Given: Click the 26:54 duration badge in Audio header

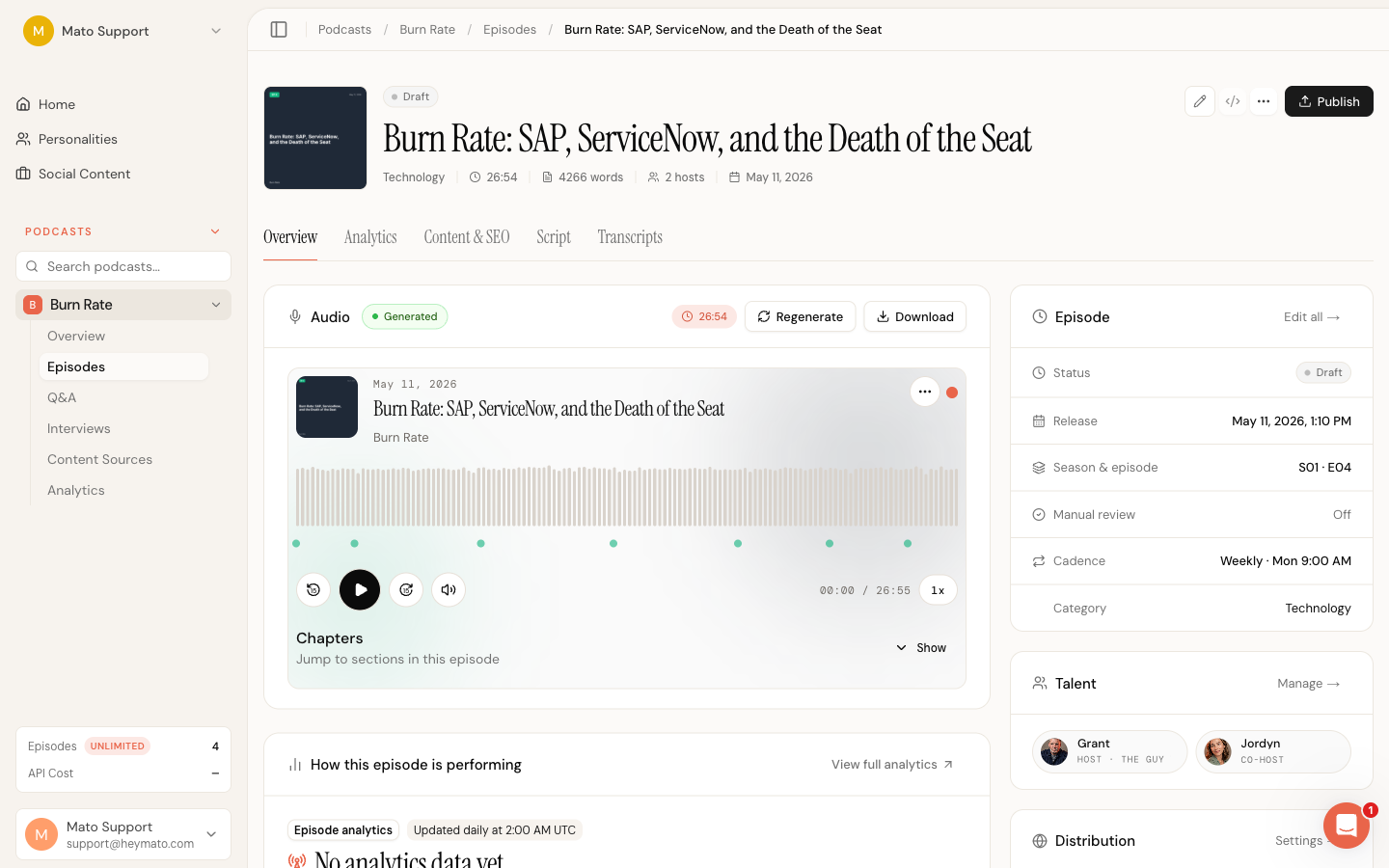Looking at the screenshot, I should point(704,316).
